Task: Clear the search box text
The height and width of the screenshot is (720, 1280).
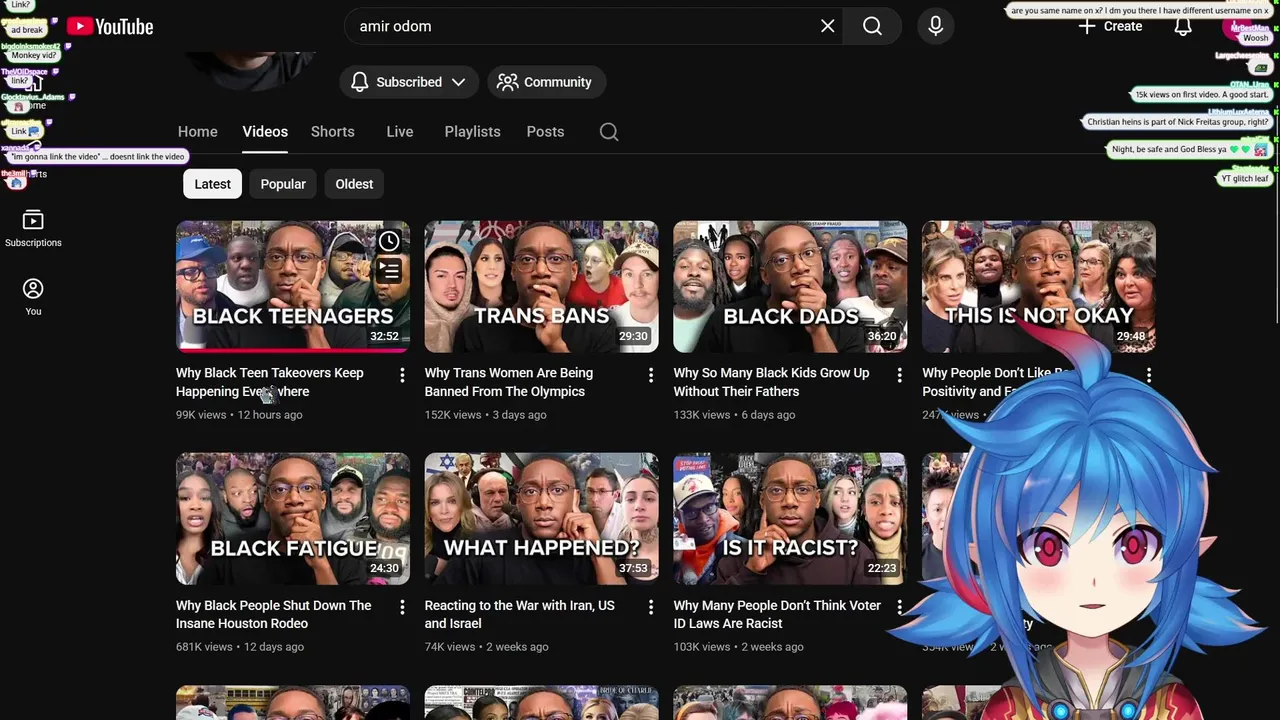Action: pyautogui.click(x=828, y=26)
